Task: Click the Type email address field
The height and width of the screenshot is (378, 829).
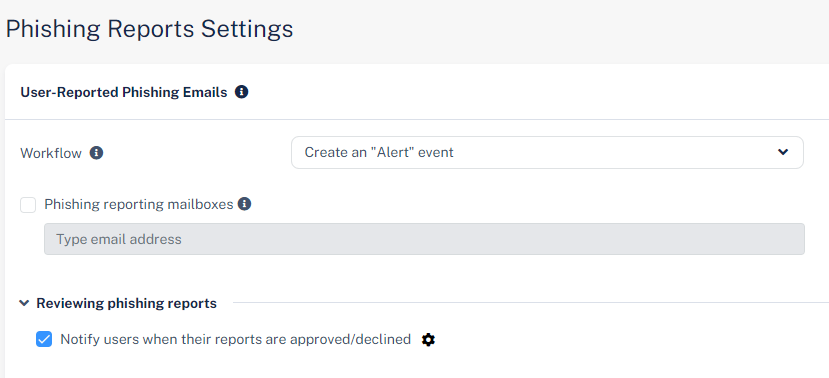Action: coord(424,239)
